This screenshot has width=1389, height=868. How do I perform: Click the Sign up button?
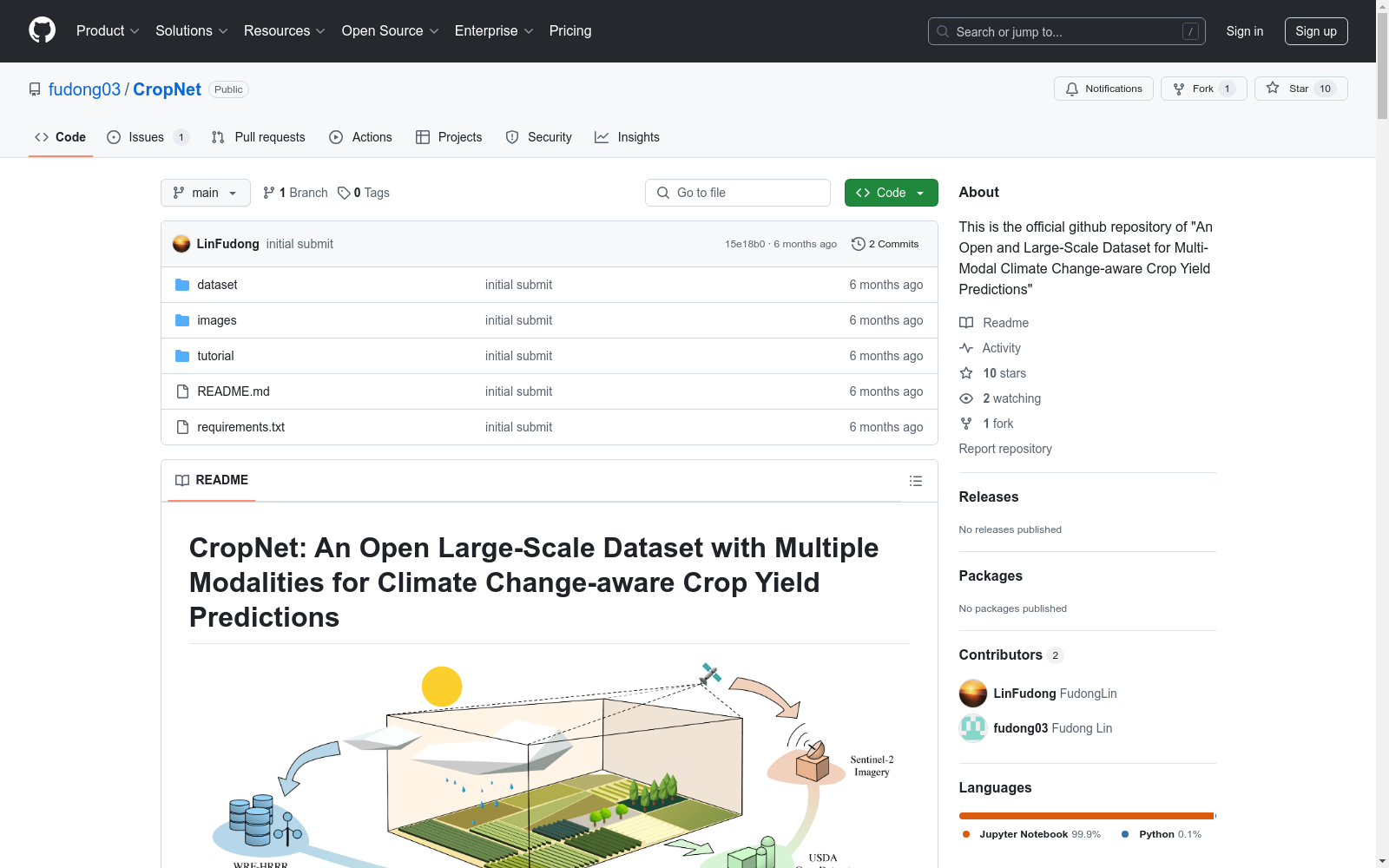pyautogui.click(x=1316, y=31)
